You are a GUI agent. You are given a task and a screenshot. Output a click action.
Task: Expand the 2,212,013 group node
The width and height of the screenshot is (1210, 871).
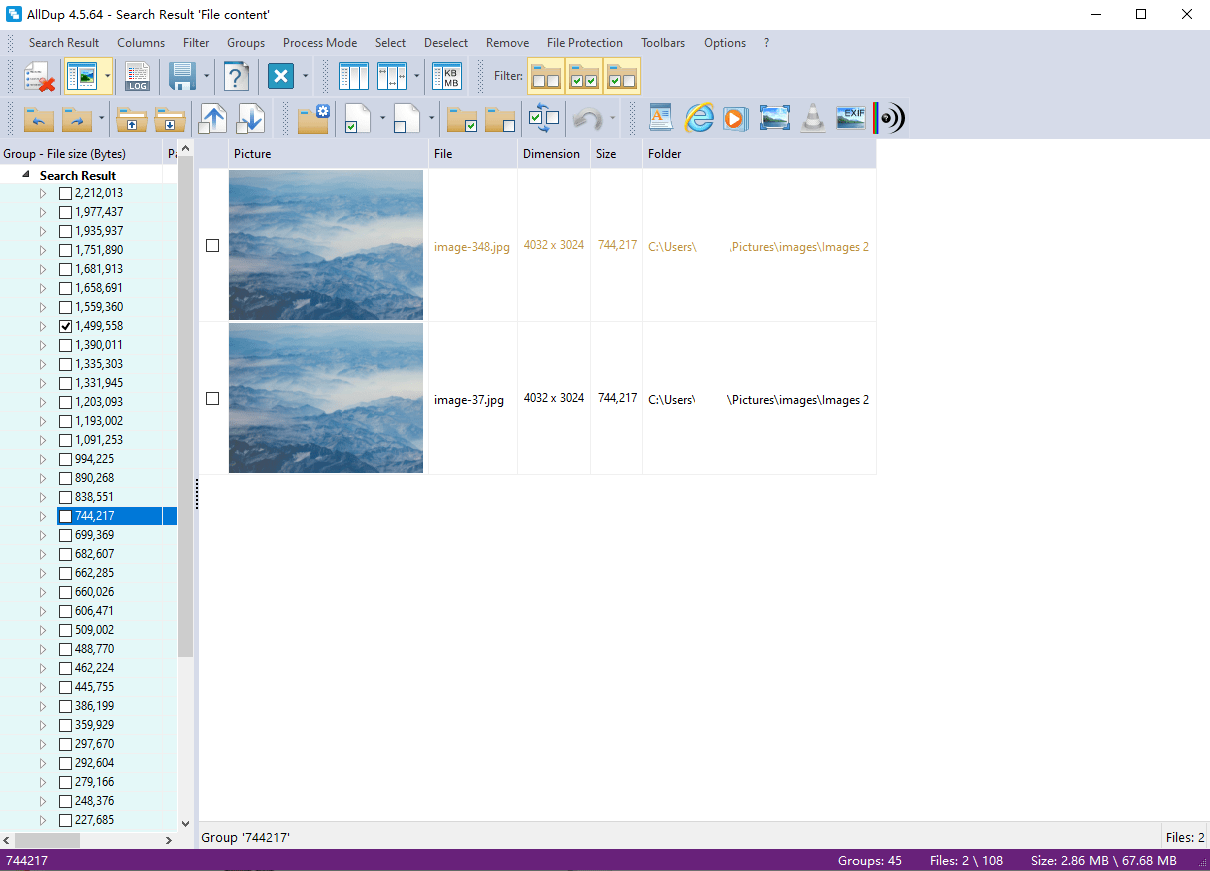coord(42,193)
